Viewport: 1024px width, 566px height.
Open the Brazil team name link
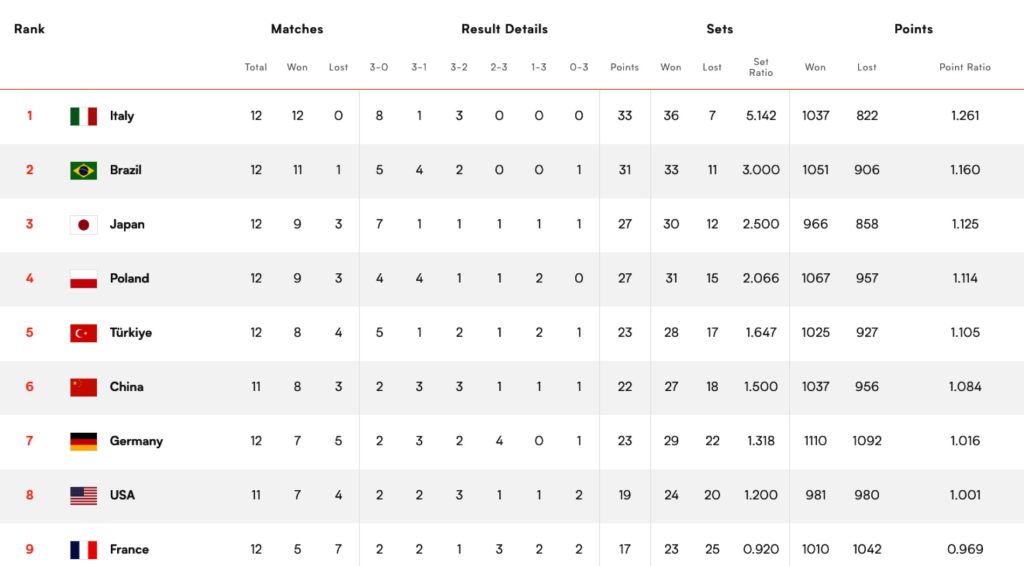click(125, 170)
